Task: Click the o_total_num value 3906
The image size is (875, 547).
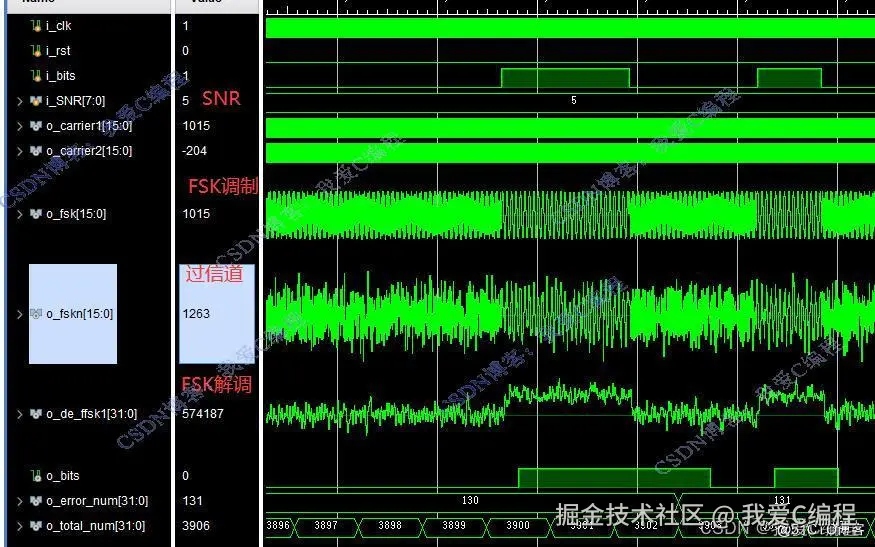Action: [x=196, y=526]
